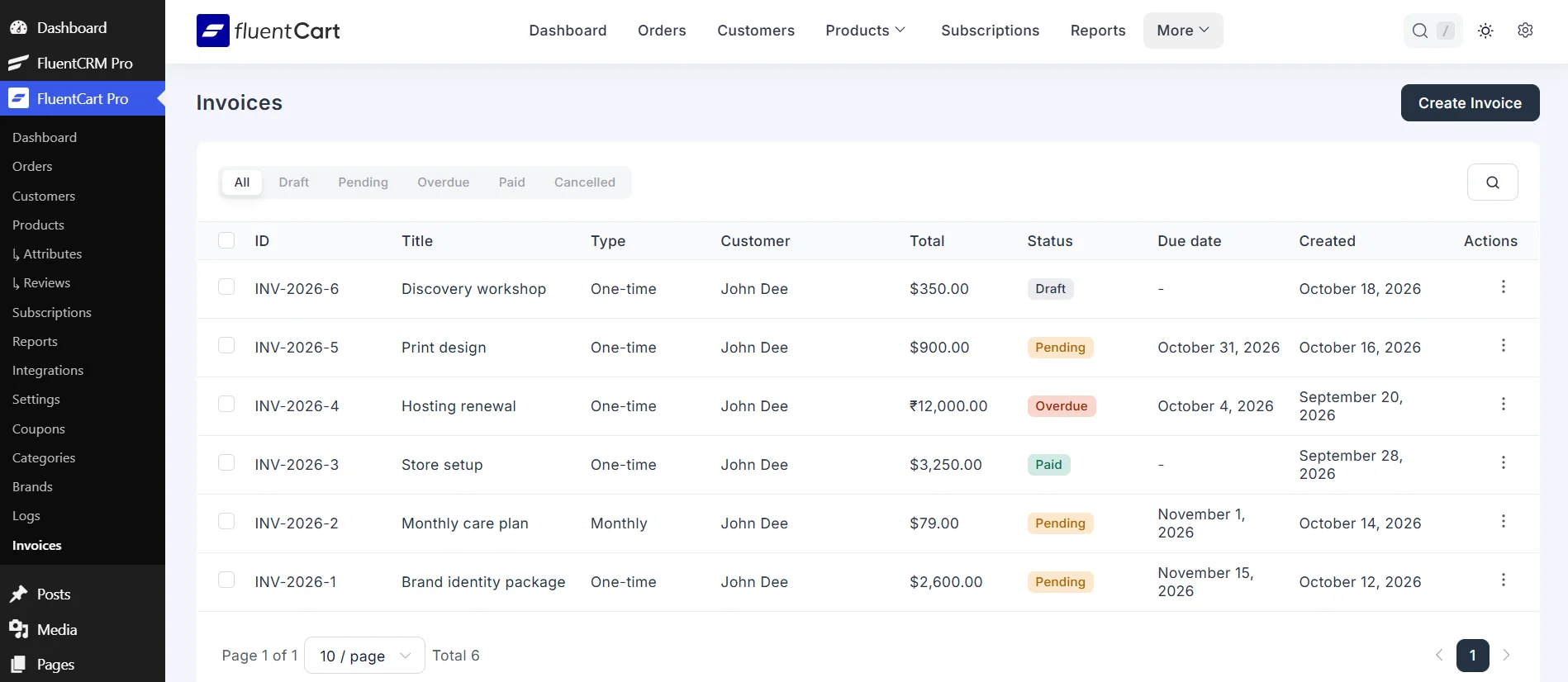This screenshot has width=1568, height=682.
Task: Expand the Products dropdown in top nav
Action: [866, 31]
